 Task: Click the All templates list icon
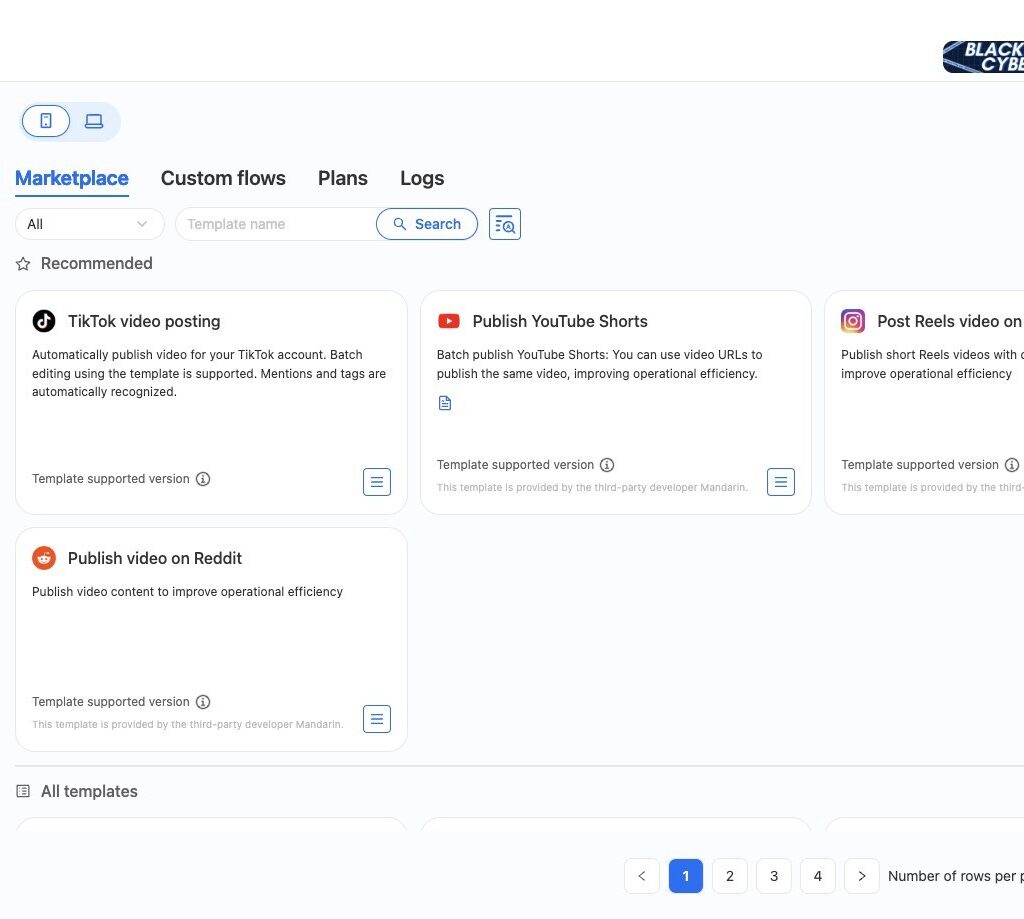[x=23, y=792]
